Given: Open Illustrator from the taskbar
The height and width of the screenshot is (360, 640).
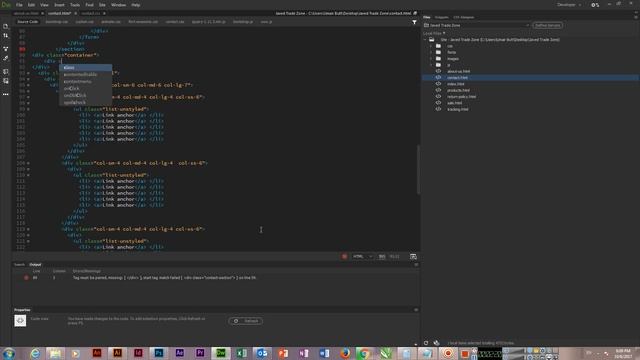Looking at the screenshot, I should [118, 353].
